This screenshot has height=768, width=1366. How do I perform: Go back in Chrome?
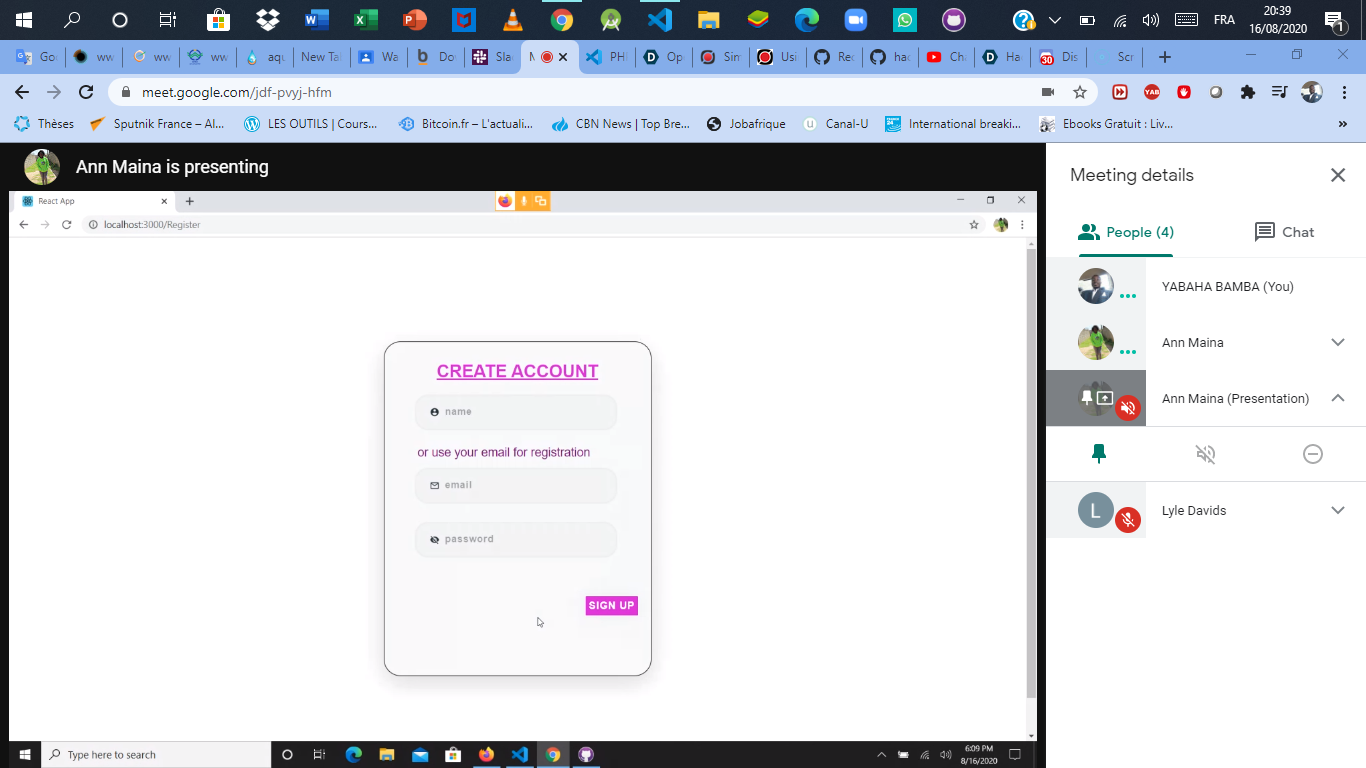[x=22, y=92]
